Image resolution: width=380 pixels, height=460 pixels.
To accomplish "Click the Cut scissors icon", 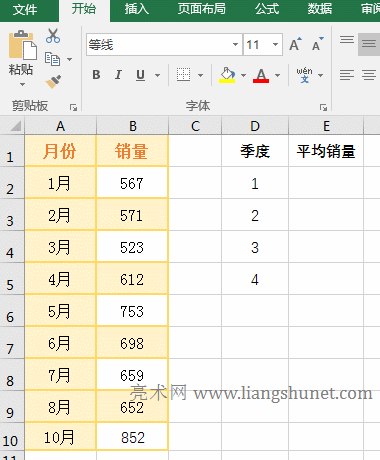I will [x=53, y=36].
